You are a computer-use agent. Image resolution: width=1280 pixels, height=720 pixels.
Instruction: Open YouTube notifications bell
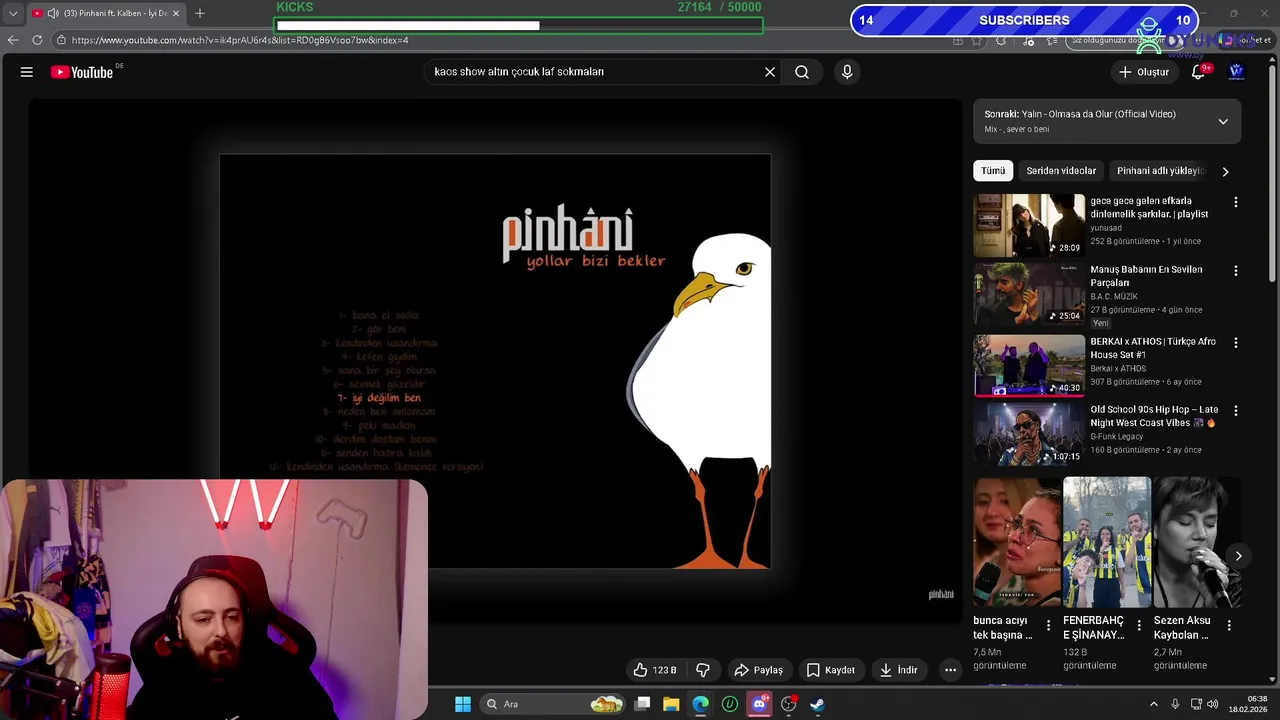[1198, 72]
